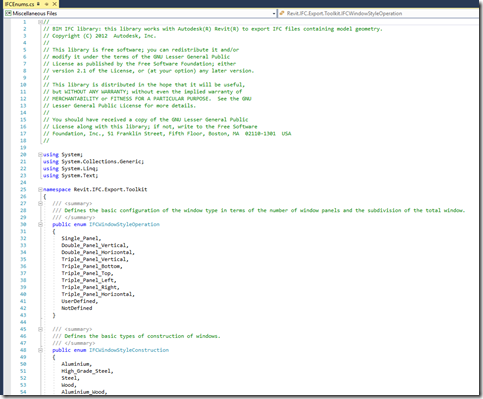Close the IFCEnums.cs tab
The image size is (483, 399).
tap(55, 4)
